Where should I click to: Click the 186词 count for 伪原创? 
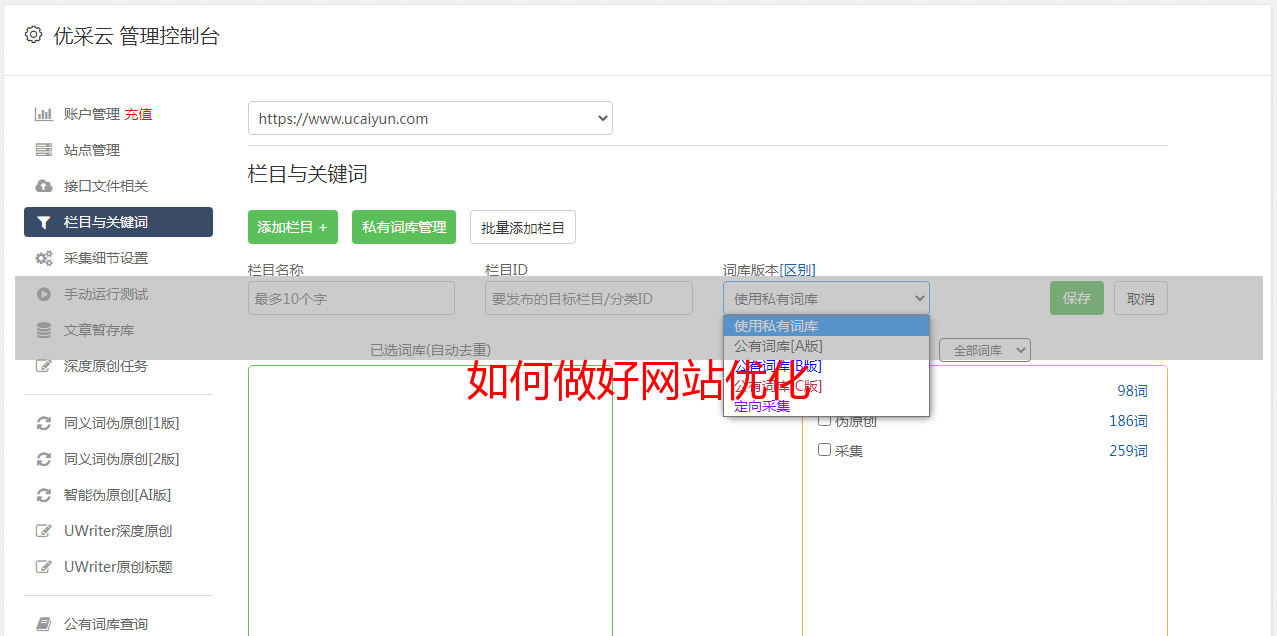coord(1128,421)
